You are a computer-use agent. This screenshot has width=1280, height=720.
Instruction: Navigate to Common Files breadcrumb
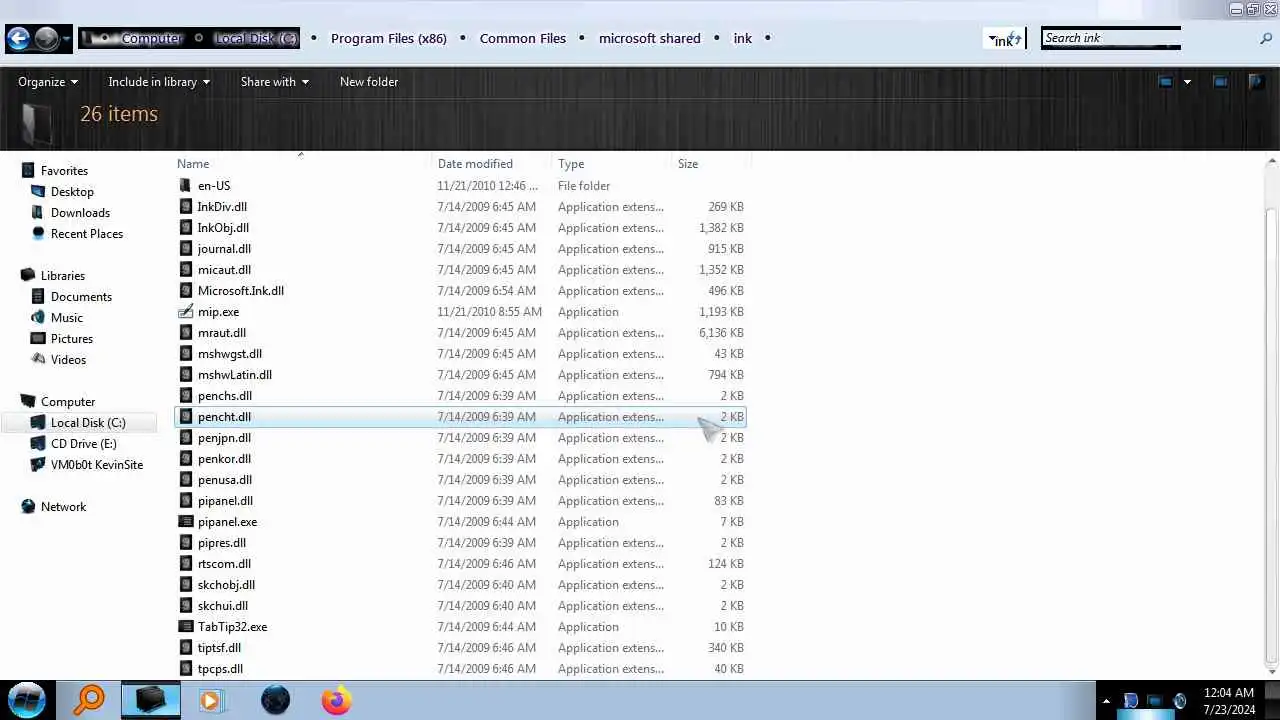[x=523, y=39]
